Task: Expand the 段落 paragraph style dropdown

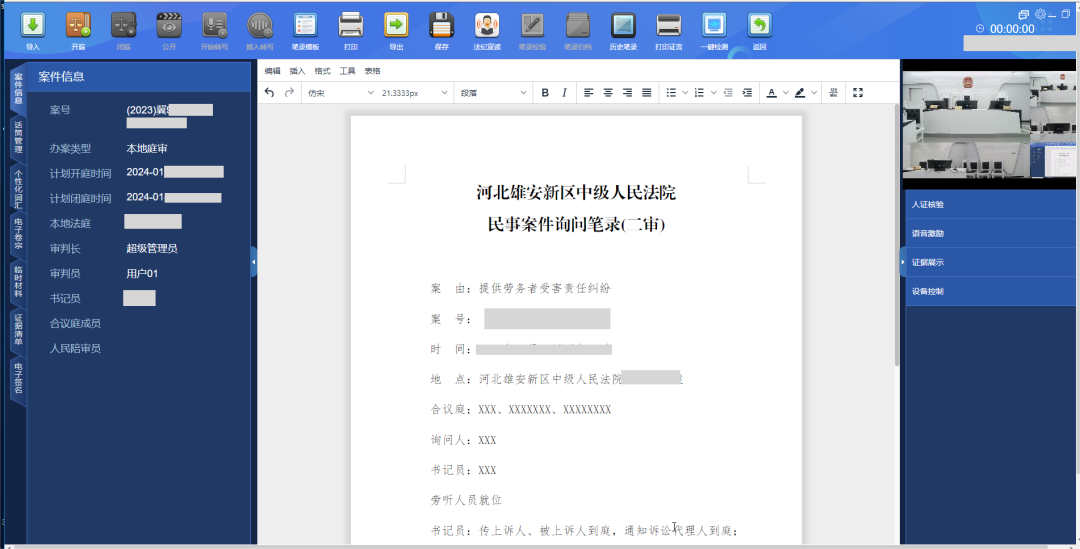Action: pos(493,93)
